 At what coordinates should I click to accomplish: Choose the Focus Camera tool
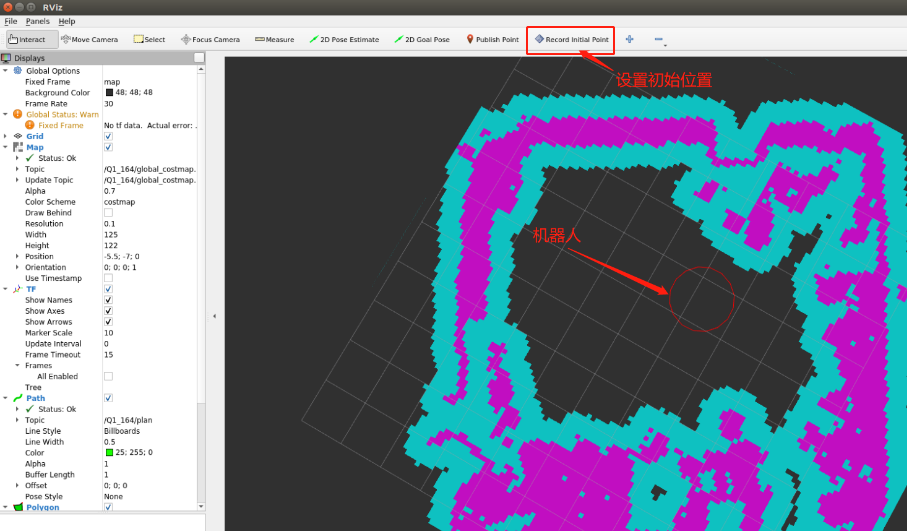pos(210,39)
